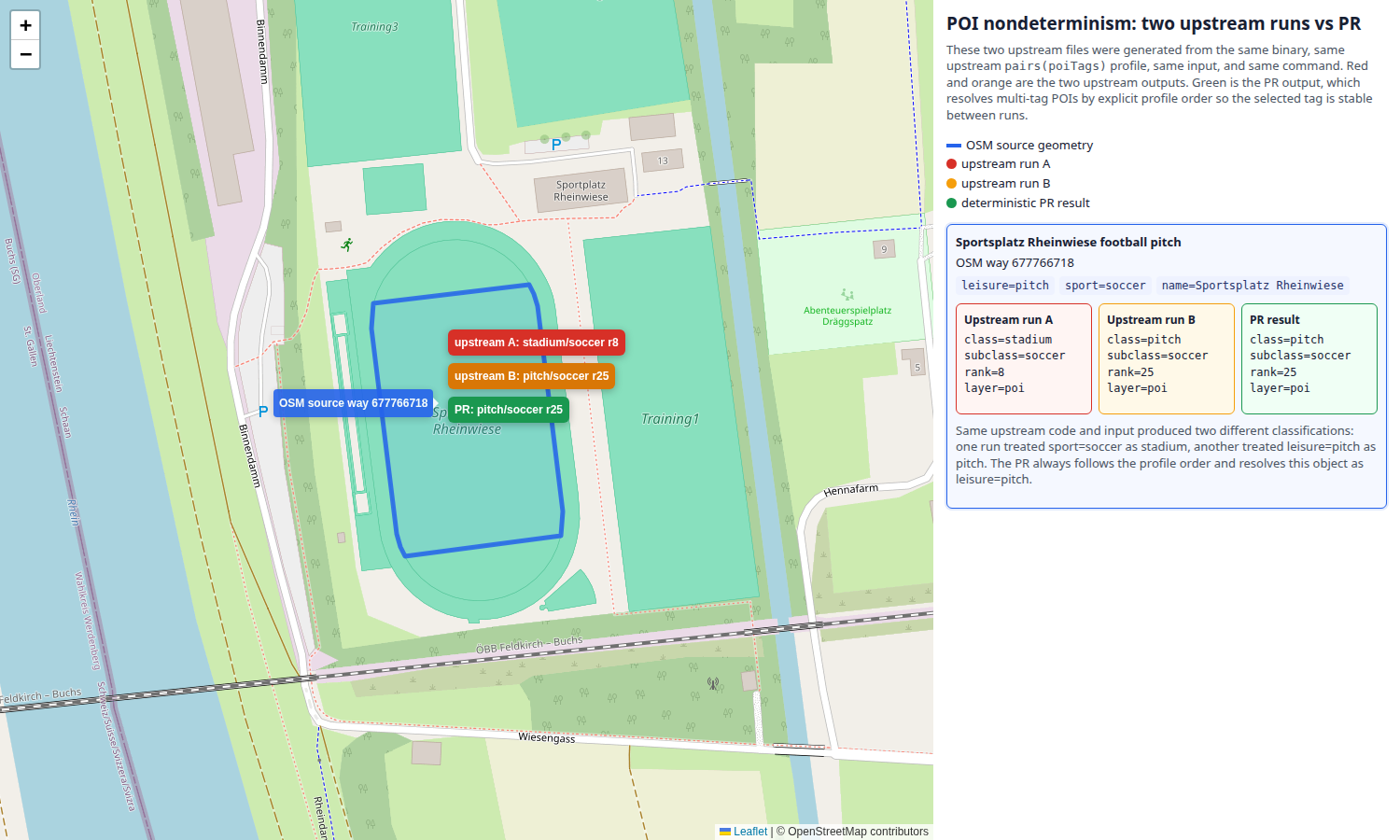The image size is (1400, 840).
Task: Zoom out on the map
Action: tap(25, 54)
